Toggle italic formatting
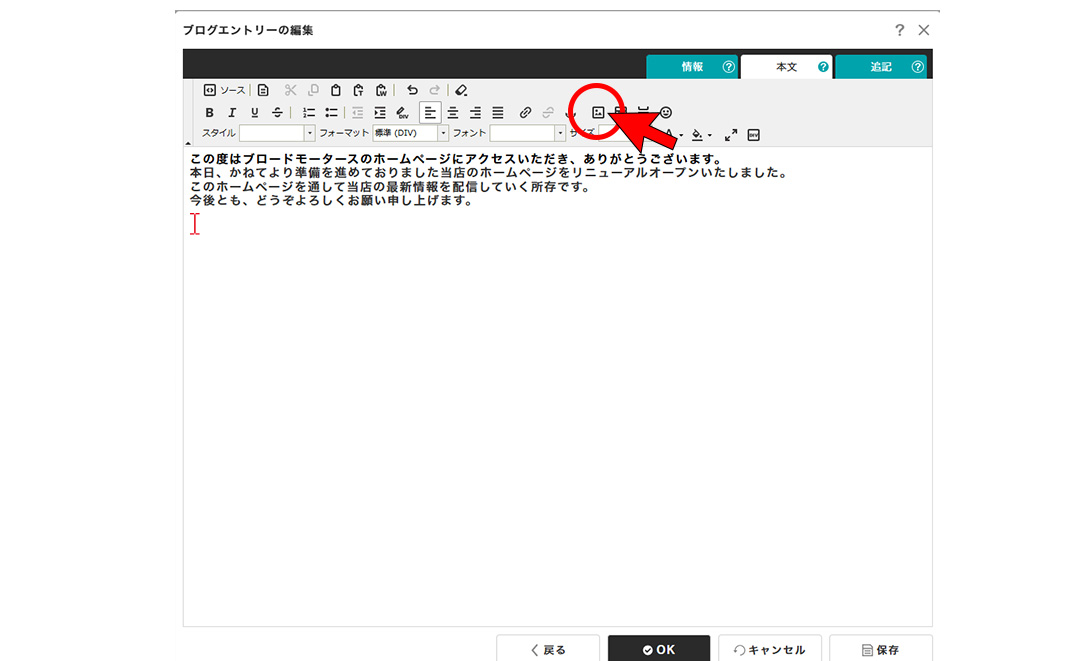Image resolution: width=1088 pixels, height=661 pixels. tap(232, 113)
